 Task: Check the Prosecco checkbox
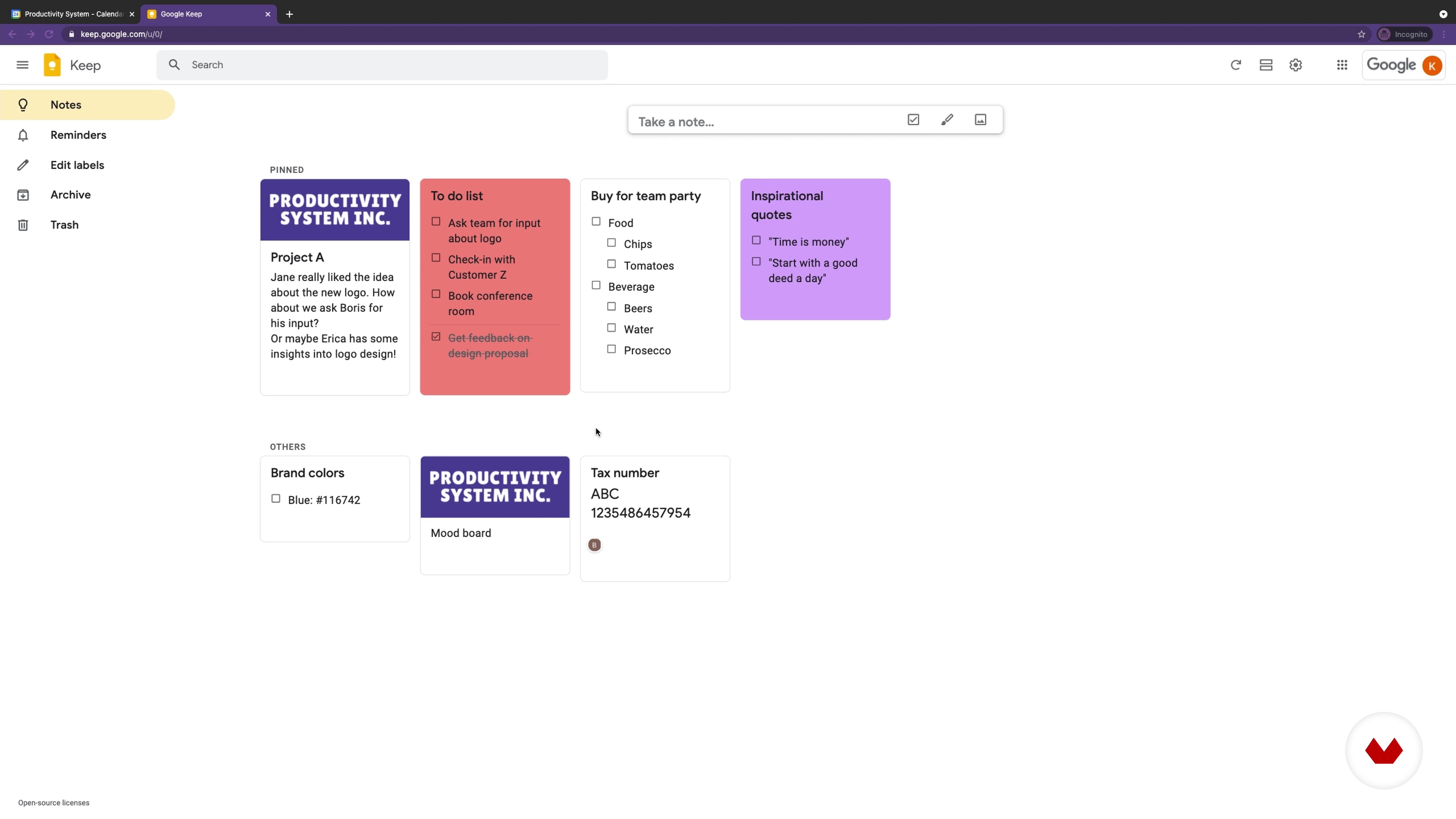[x=612, y=349]
